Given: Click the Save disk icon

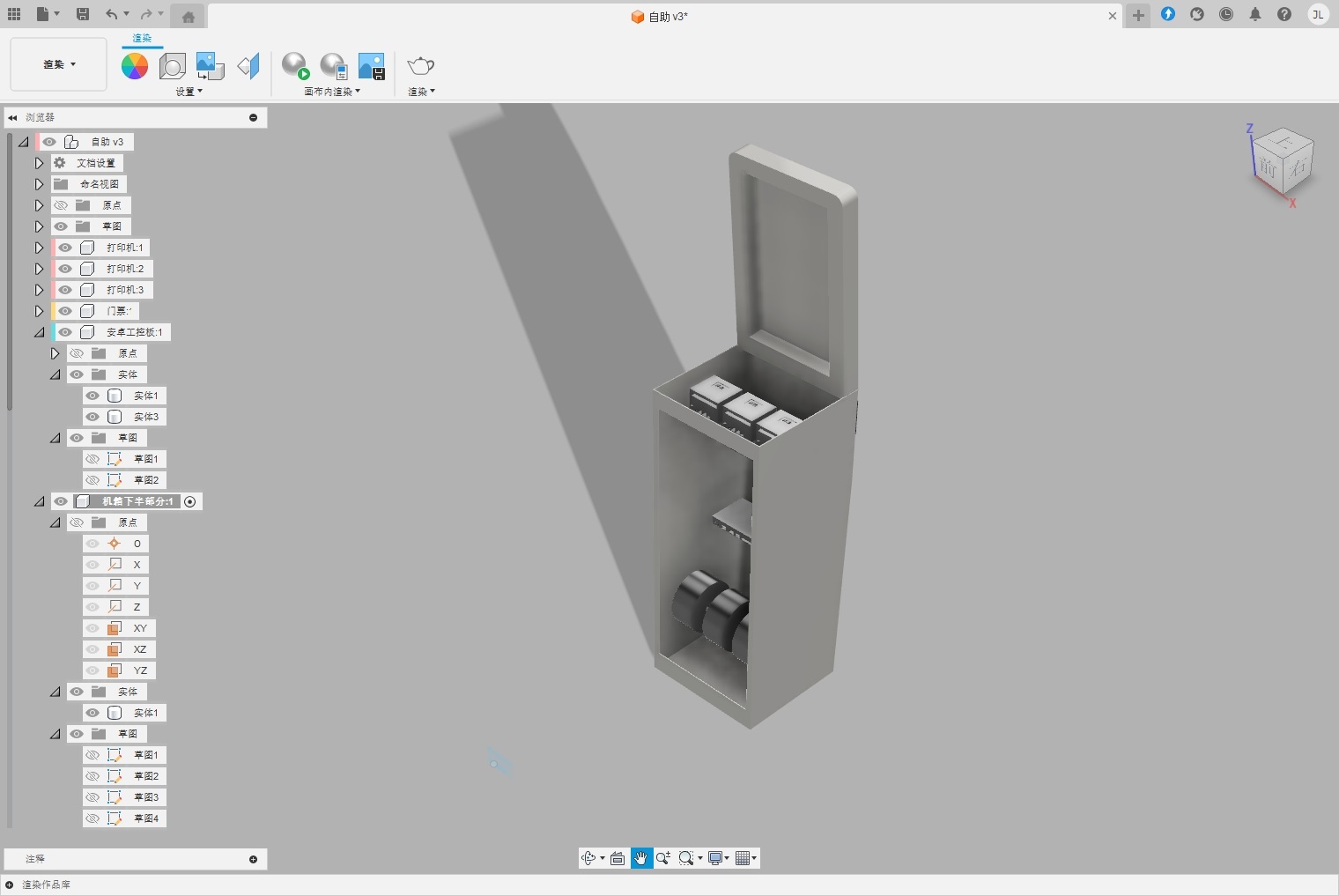Looking at the screenshot, I should 83,14.
